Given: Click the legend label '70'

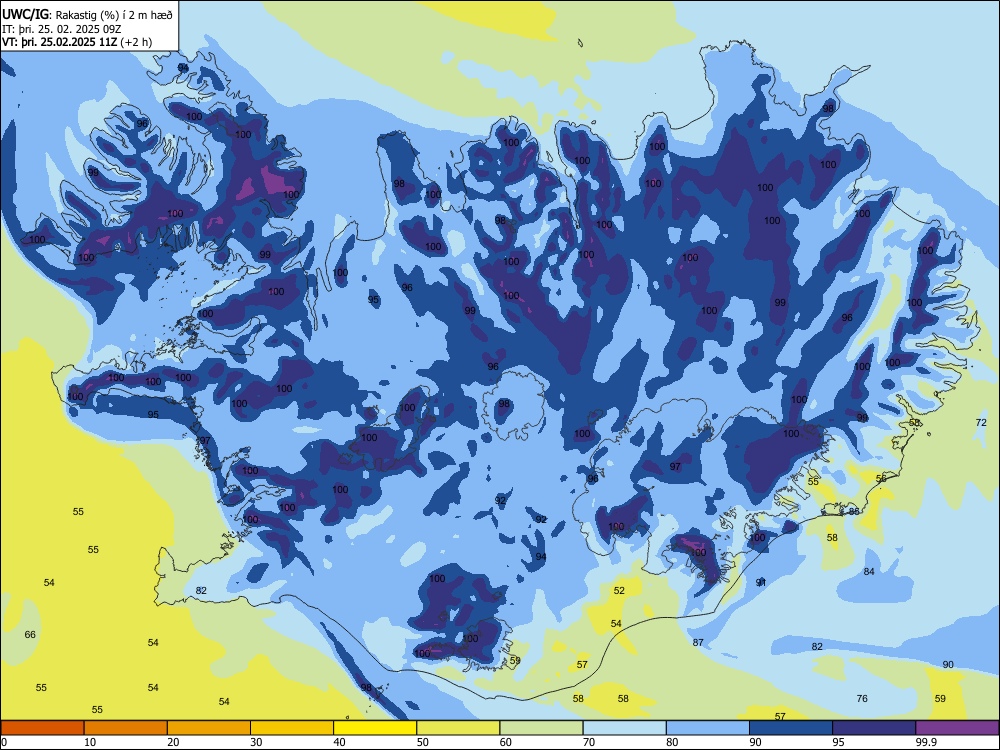Looking at the screenshot, I should pos(589,742).
